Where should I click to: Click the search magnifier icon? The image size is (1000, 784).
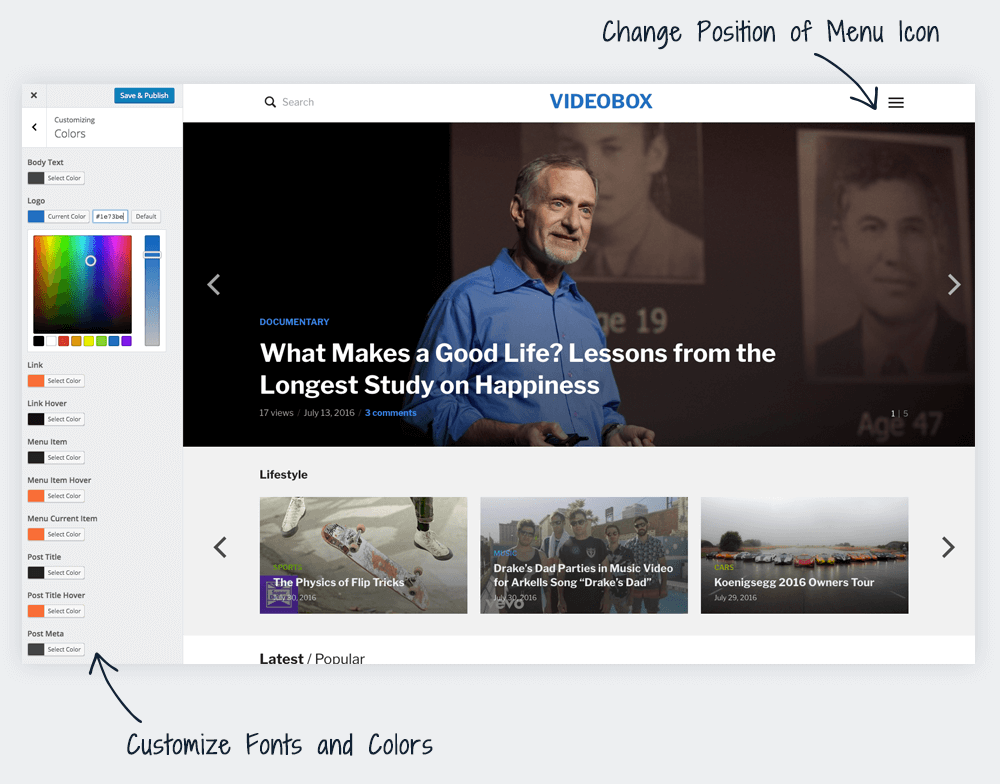[270, 102]
